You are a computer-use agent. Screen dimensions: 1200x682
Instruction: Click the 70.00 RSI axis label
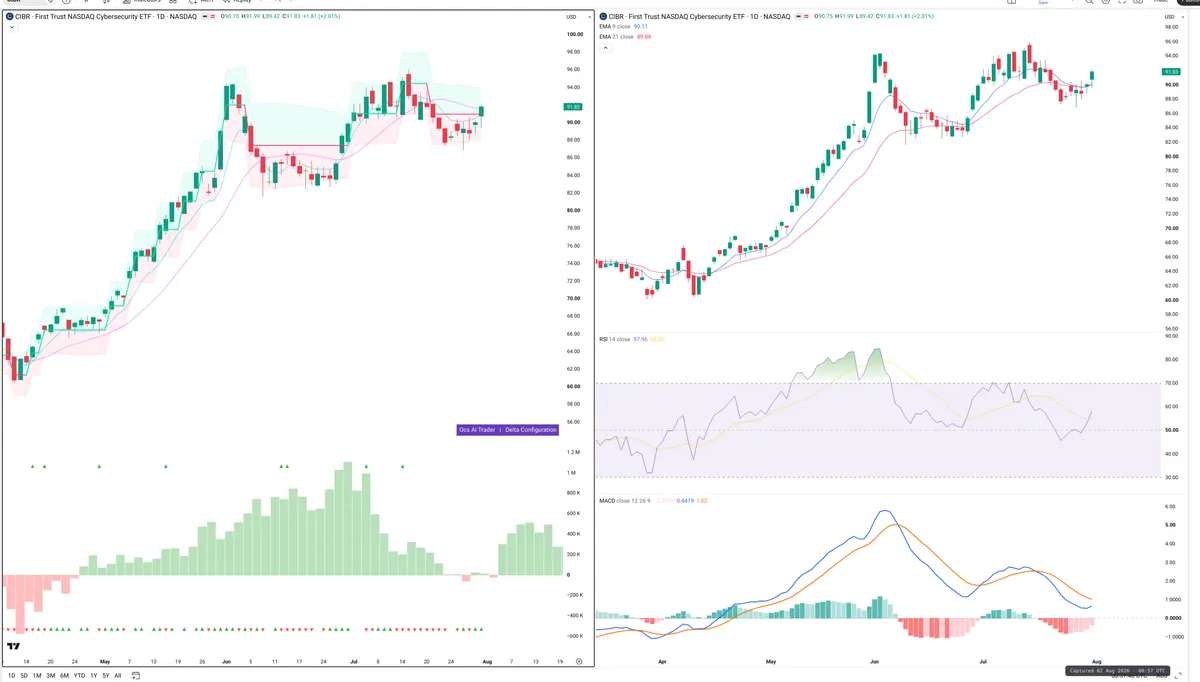[1172, 383]
